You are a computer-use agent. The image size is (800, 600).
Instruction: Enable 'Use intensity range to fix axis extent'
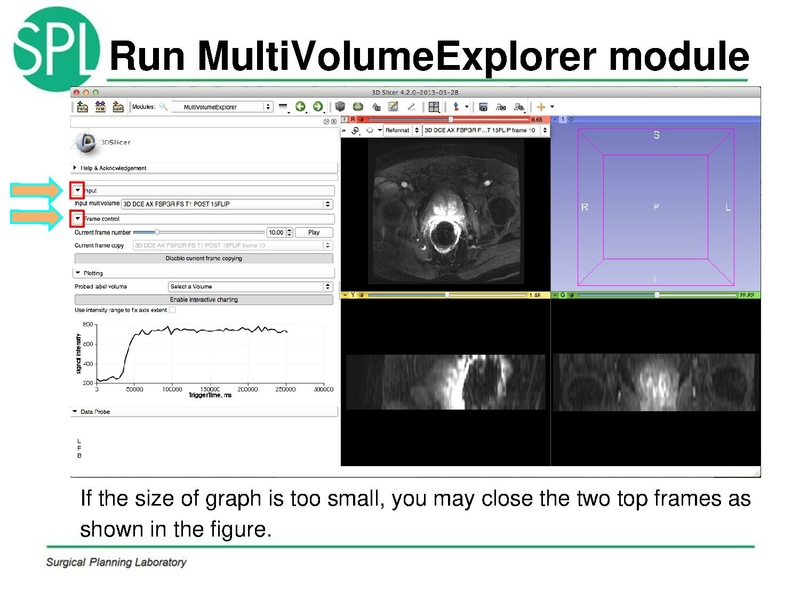(173, 311)
